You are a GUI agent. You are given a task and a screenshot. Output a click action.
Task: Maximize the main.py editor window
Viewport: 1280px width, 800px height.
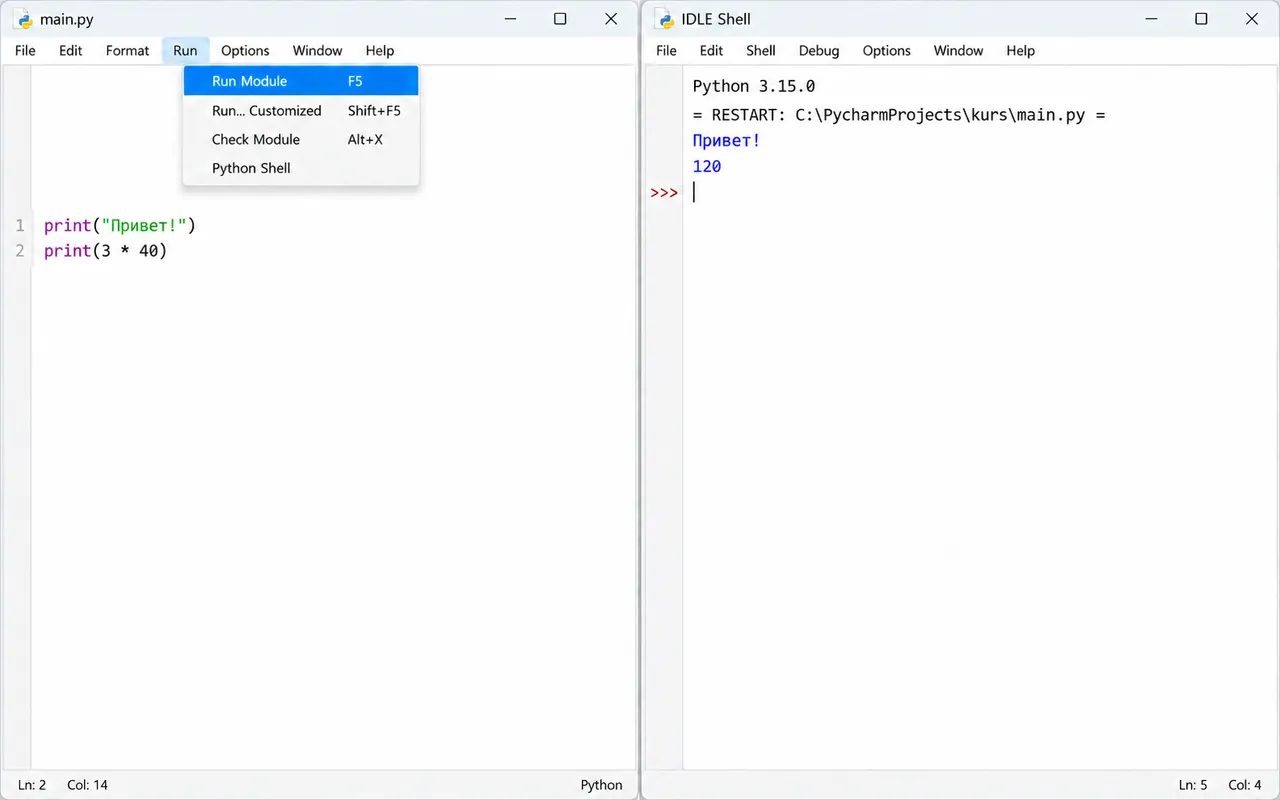click(560, 19)
